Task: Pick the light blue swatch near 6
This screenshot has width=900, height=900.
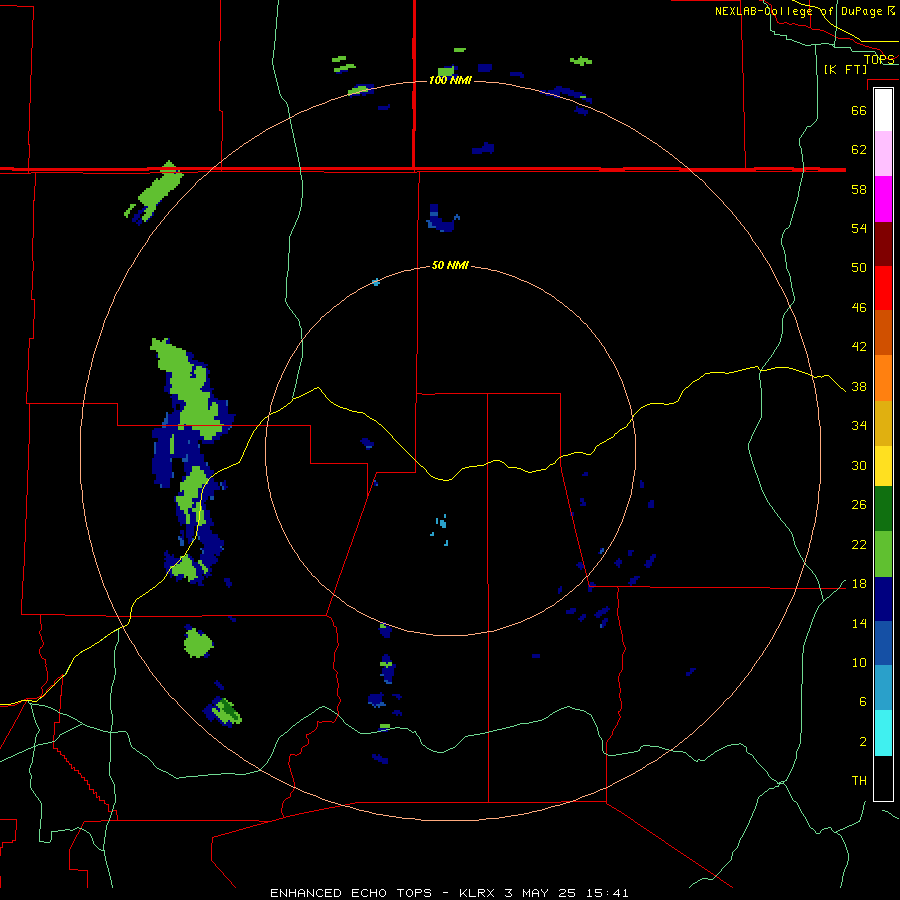Action: click(x=883, y=688)
